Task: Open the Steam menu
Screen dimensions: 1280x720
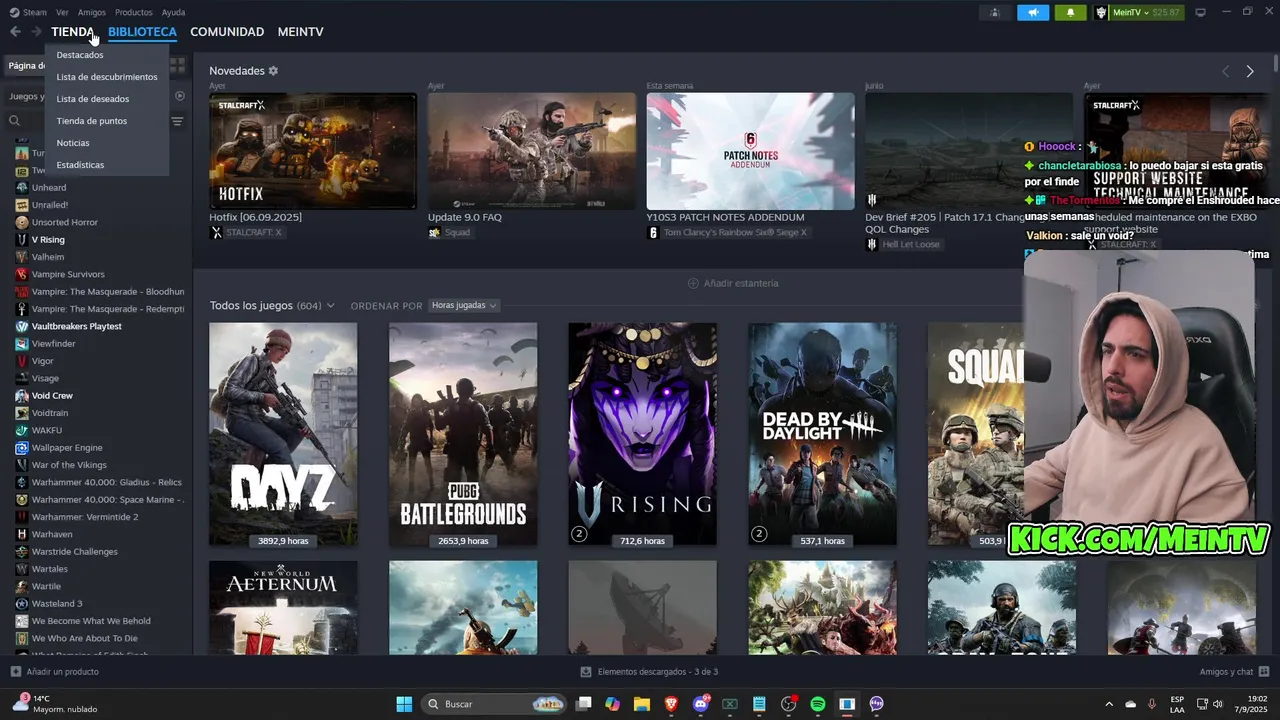Action: [x=35, y=12]
